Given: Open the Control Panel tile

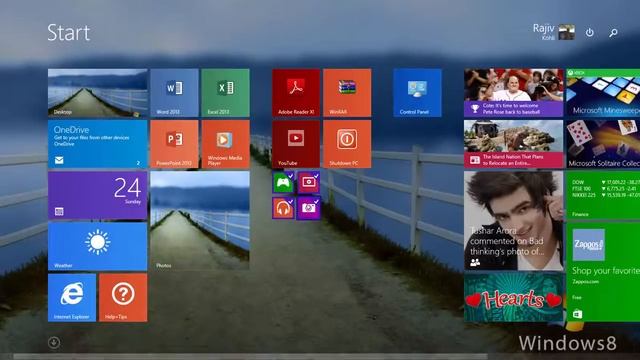Looking at the screenshot, I should pos(417,93).
